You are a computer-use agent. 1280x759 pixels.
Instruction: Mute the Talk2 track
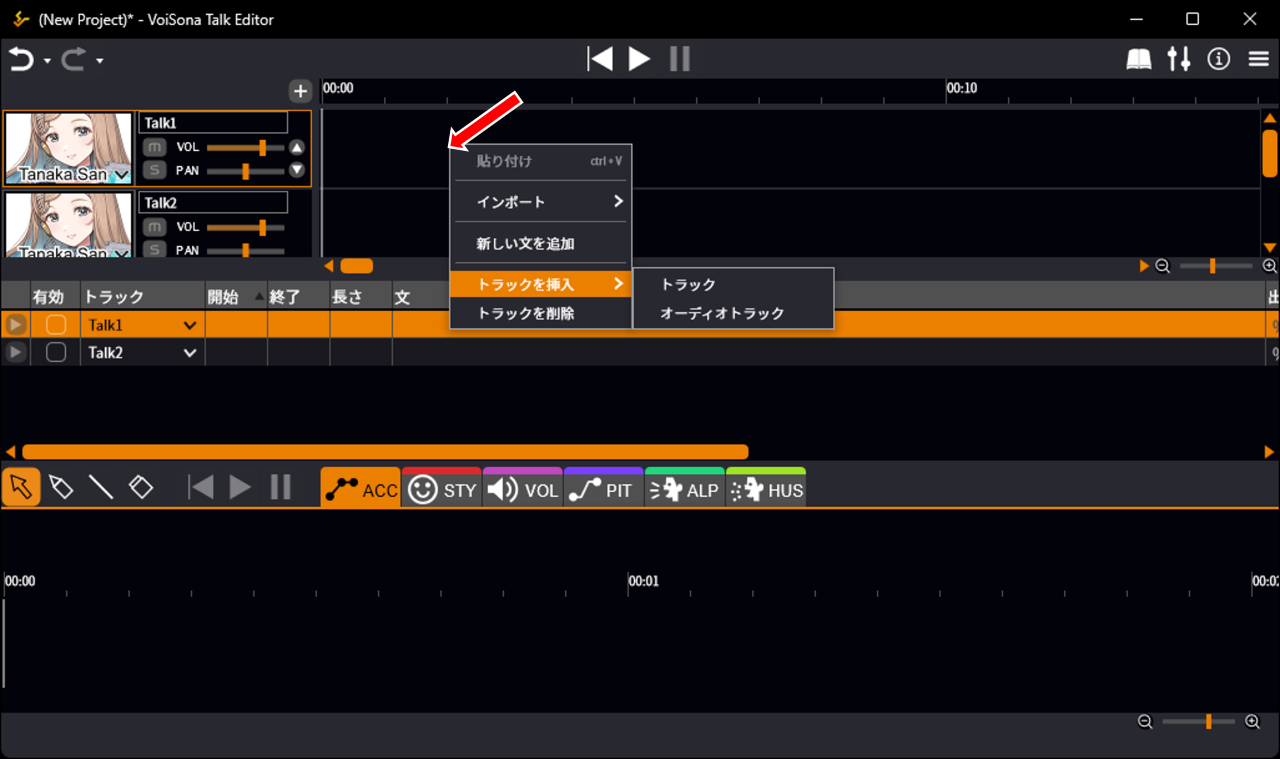(154, 227)
